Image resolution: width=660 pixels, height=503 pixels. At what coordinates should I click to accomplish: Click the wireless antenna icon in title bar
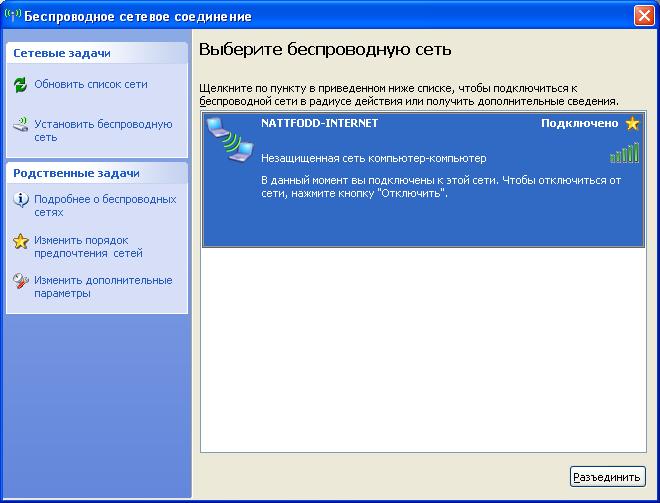(x=12, y=17)
